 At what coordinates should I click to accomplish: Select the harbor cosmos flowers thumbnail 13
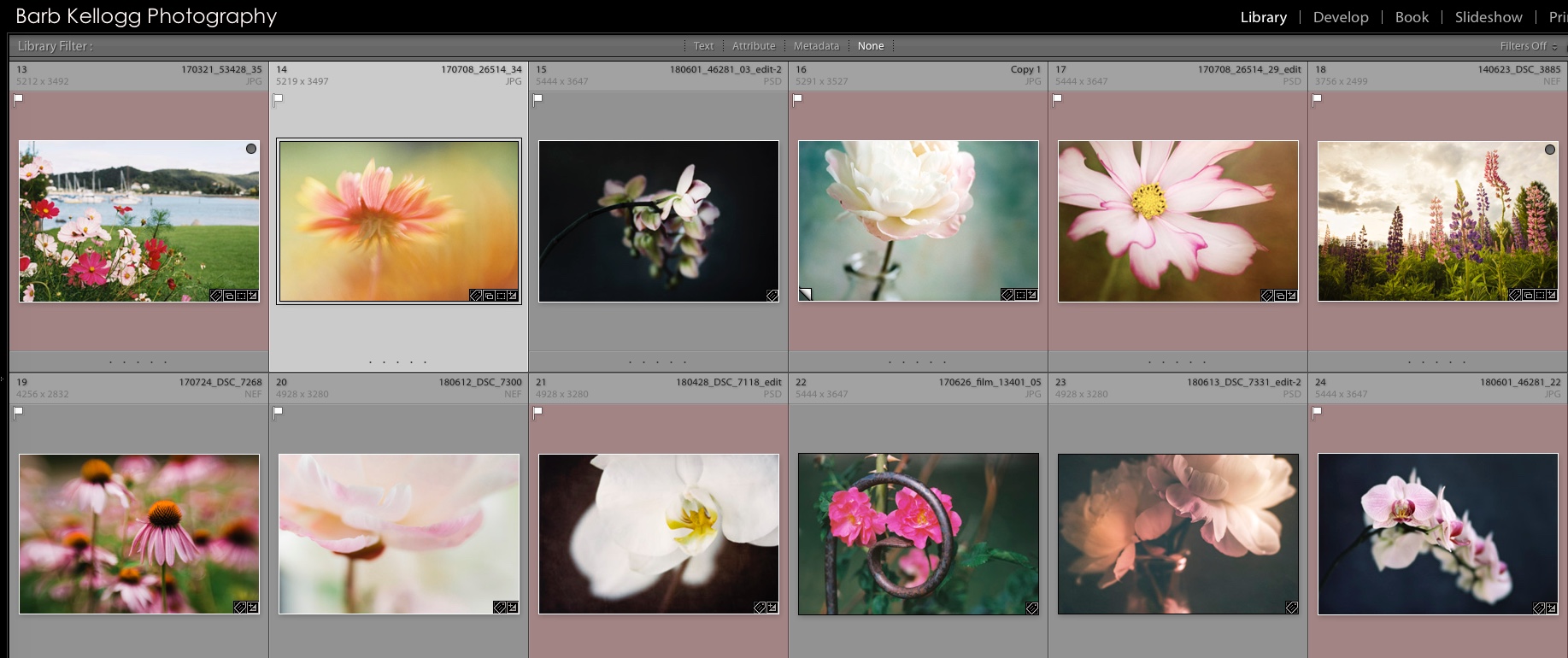tap(139, 221)
